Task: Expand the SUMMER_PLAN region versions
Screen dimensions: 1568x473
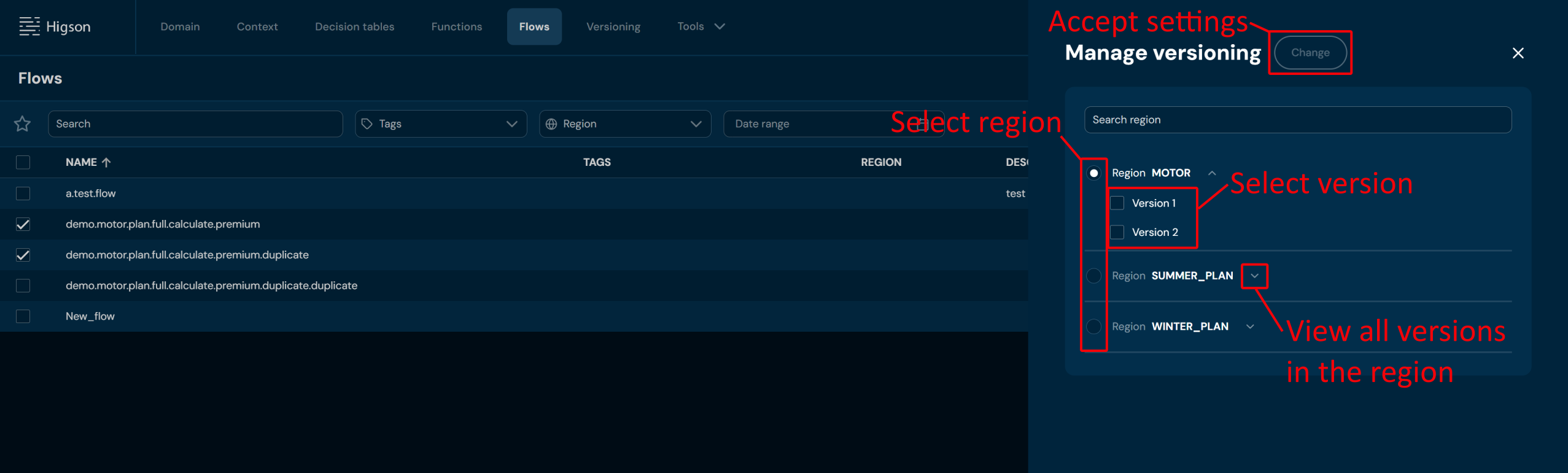Action: (x=1254, y=276)
